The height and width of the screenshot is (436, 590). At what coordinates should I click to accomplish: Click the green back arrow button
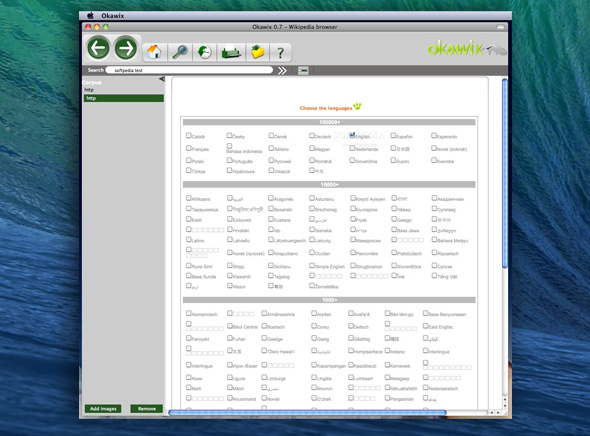click(x=99, y=48)
